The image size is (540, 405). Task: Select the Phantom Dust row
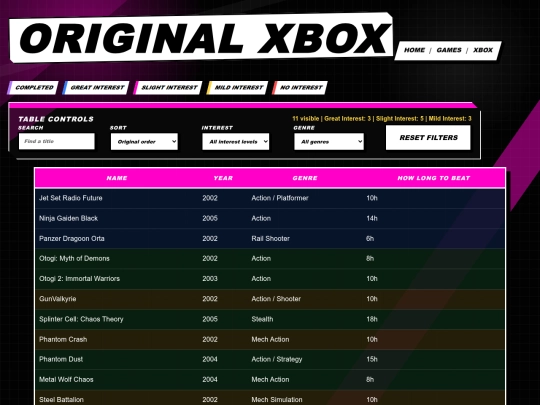(270, 359)
